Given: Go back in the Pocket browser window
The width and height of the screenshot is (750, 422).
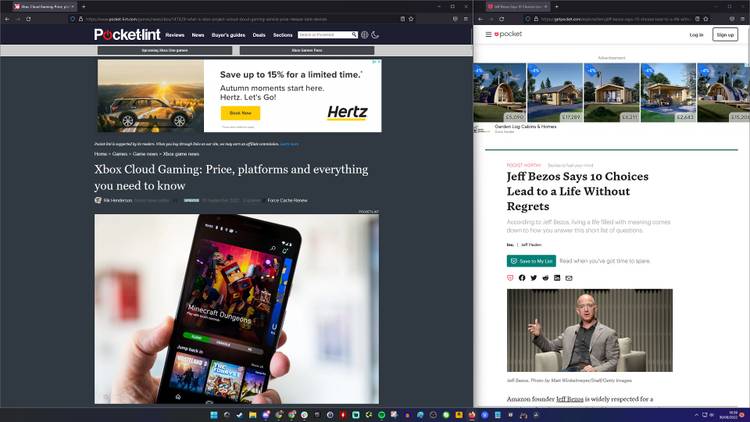Looking at the screenshot, I should point(481,19).
